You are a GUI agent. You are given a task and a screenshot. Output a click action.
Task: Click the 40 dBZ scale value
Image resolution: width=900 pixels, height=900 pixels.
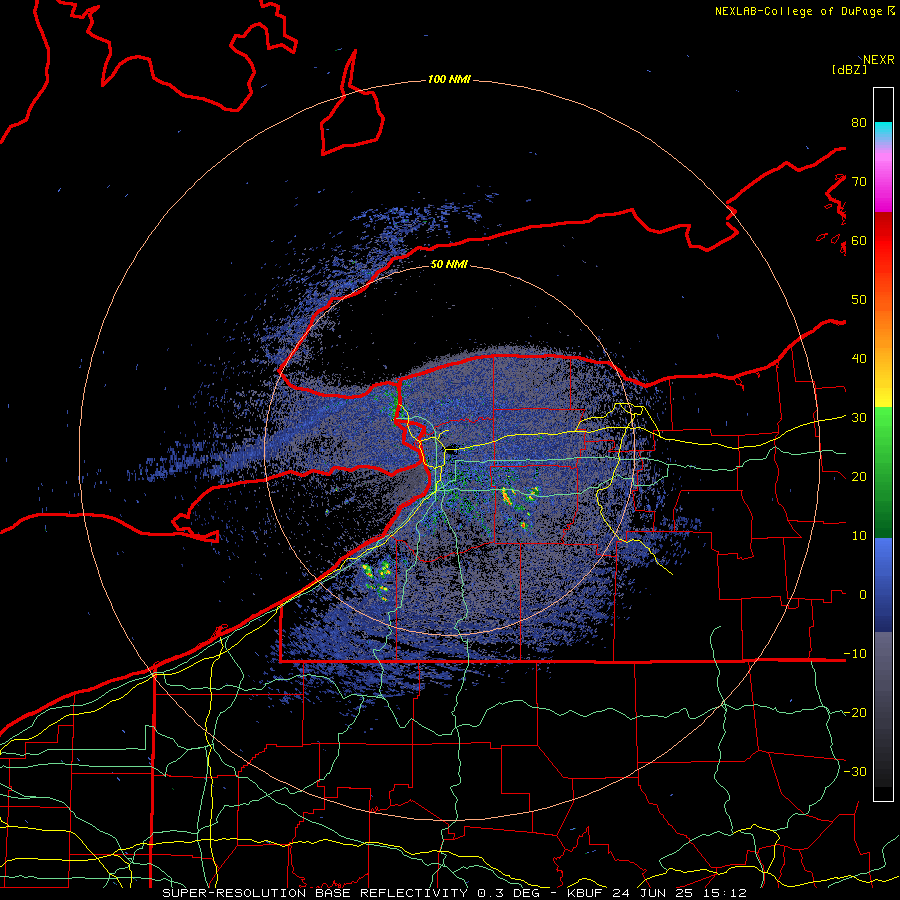click(x=859, y=359)
